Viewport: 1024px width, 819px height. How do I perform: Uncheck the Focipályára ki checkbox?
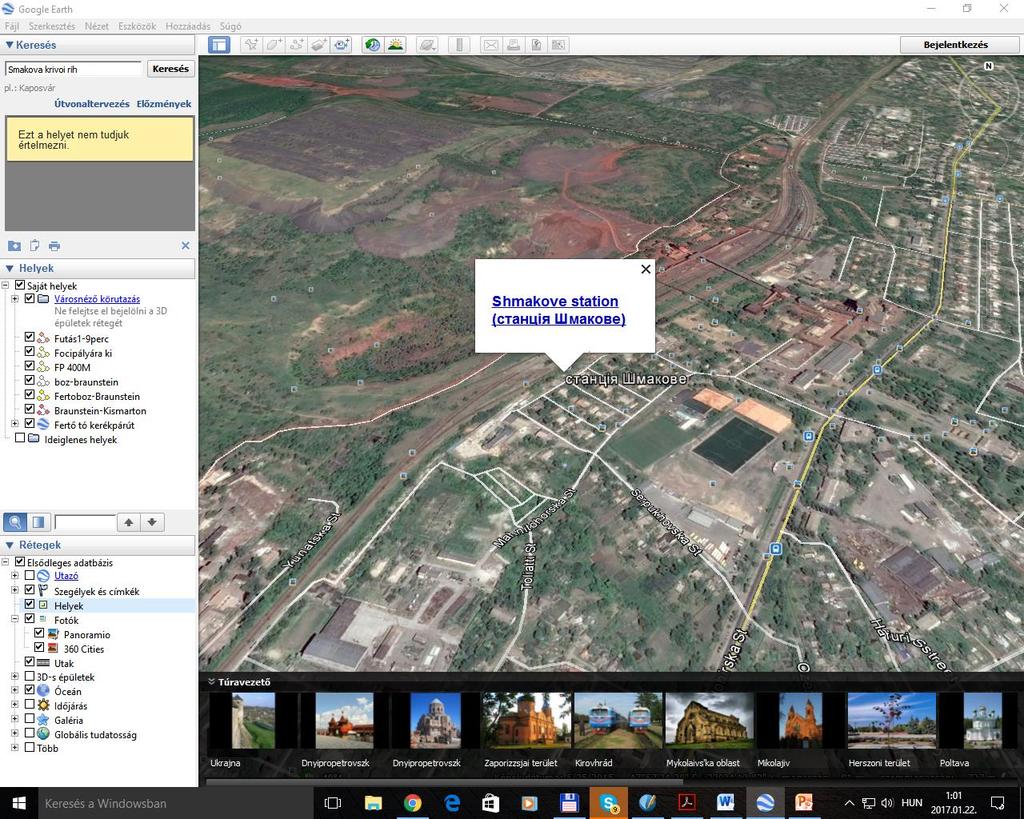tap(29, 352)
